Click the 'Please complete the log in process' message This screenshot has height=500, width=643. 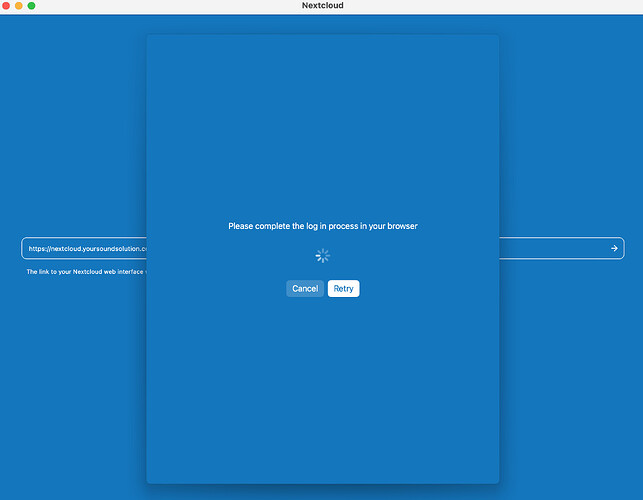pyautogui.click(x=322, y=226)
